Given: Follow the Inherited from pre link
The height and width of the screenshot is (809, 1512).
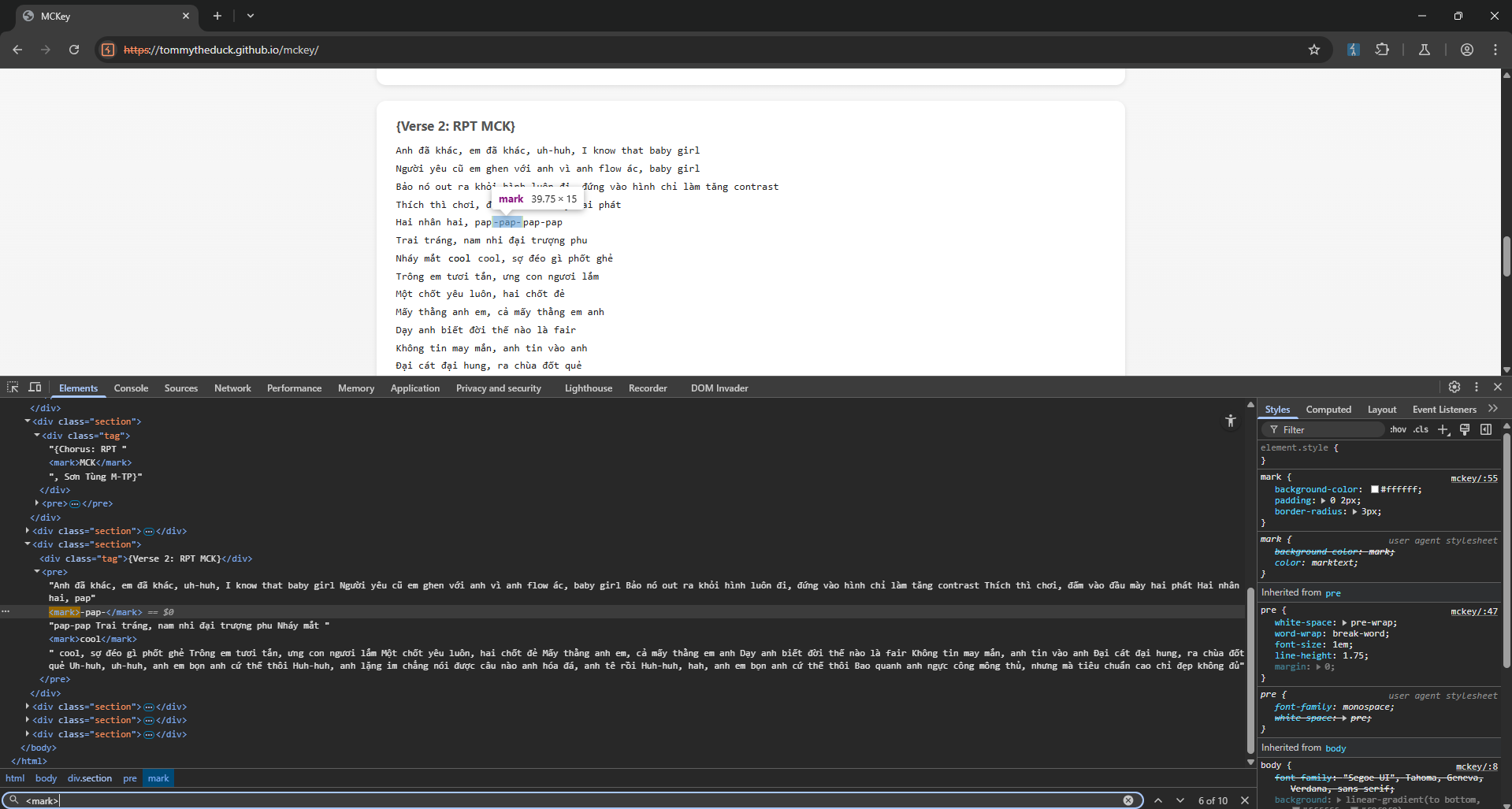Looking at the screenshot, I should click(1333, 593).
